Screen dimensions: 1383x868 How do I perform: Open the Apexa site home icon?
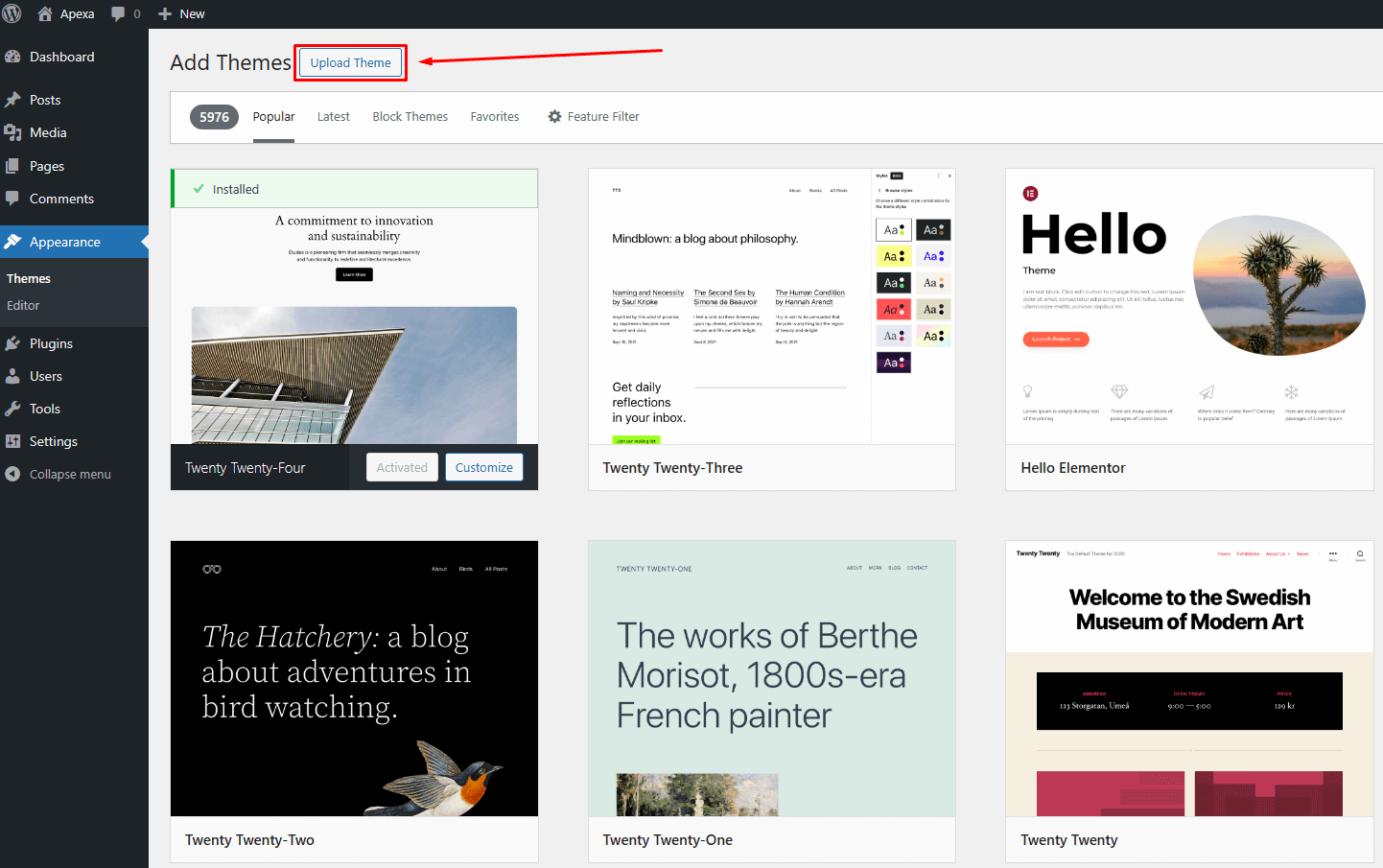pyautogui.click(x=45, y=13)
